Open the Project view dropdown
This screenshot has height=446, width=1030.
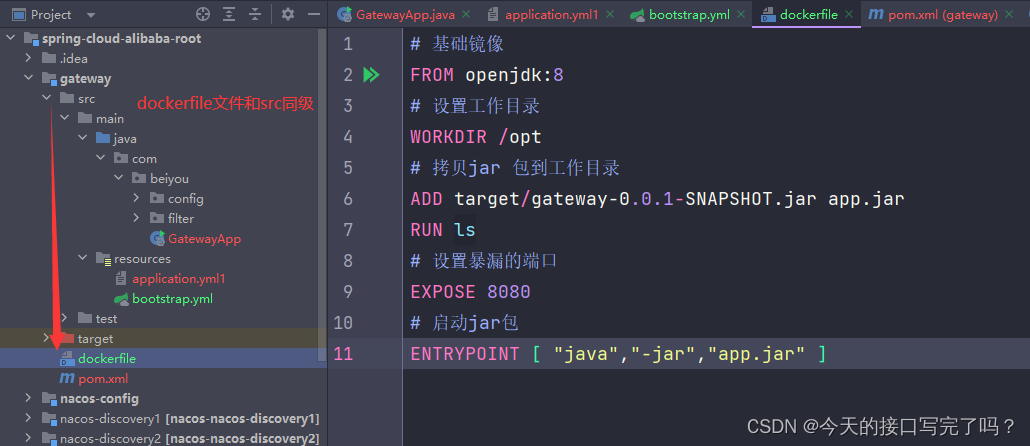(91, 14)
